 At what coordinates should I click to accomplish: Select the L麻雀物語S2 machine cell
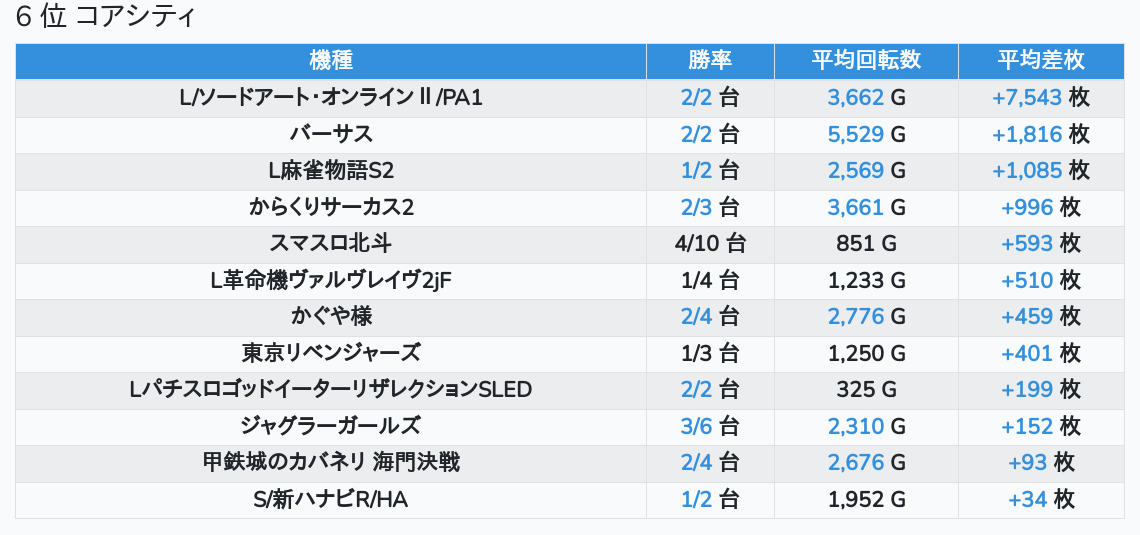(331, 171)
